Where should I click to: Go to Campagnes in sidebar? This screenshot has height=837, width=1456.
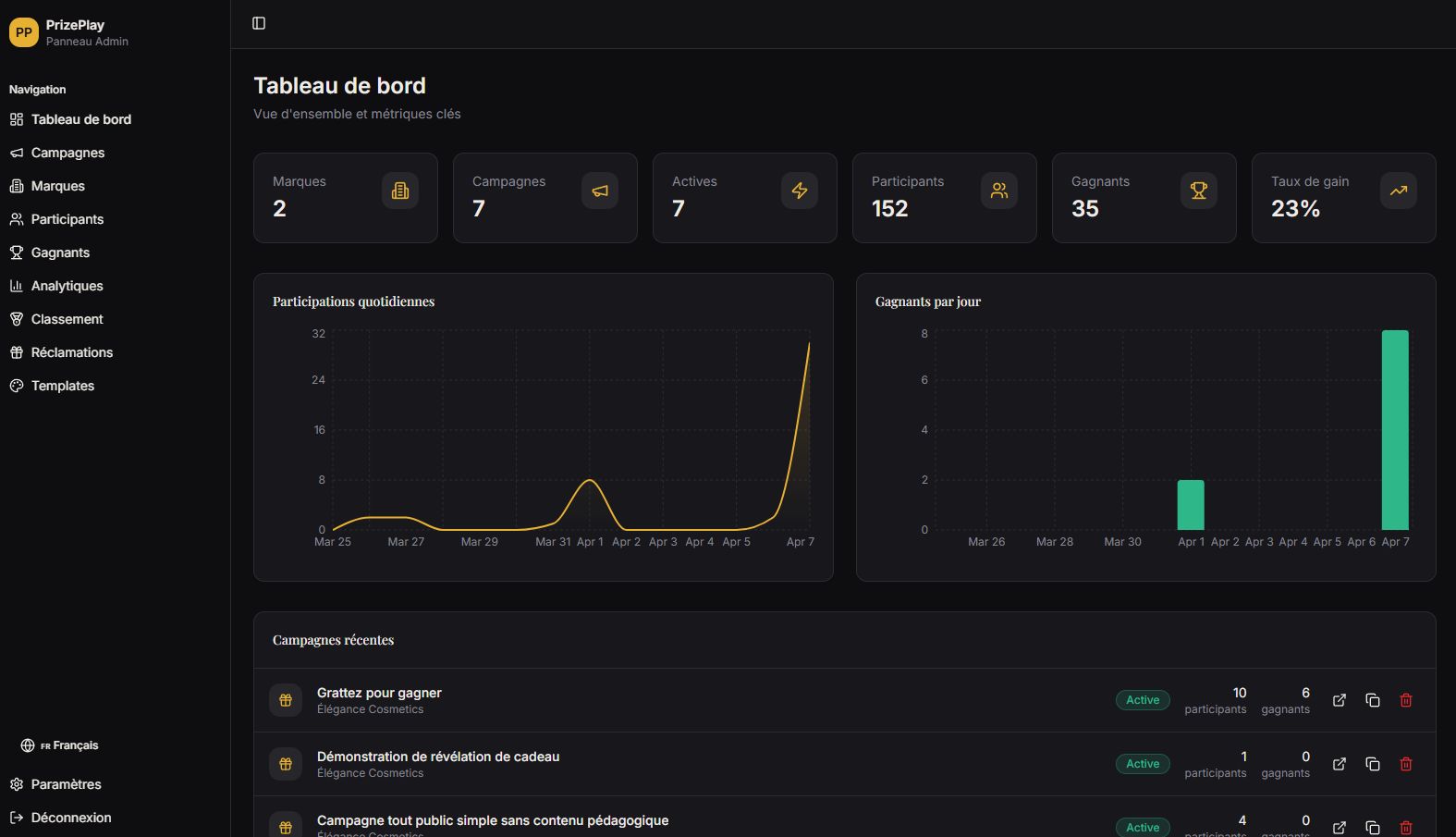coord(67,153)
